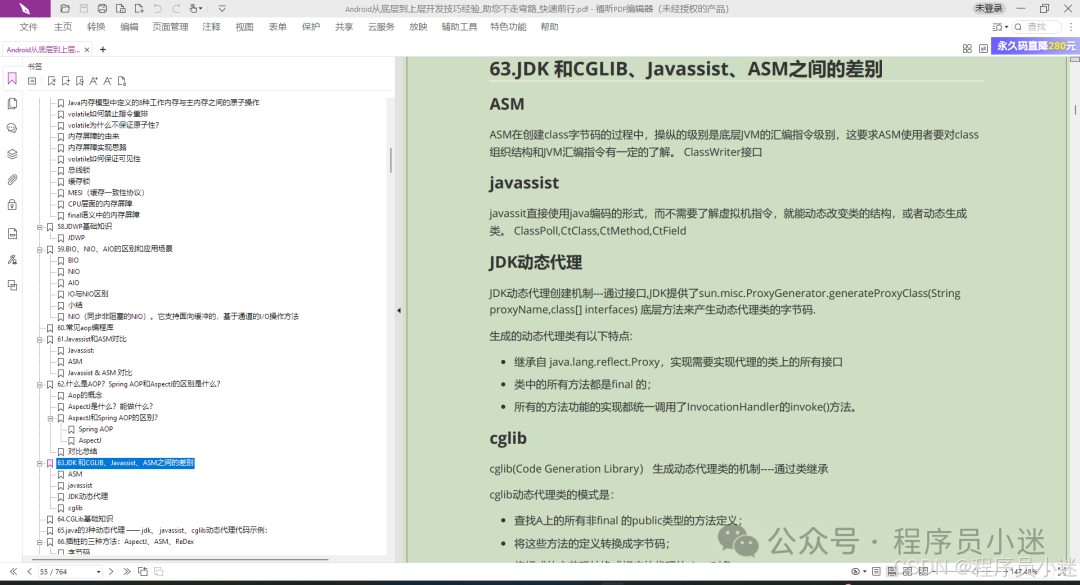Select the IO与NIO区别 bookmark

click(87, 294)
